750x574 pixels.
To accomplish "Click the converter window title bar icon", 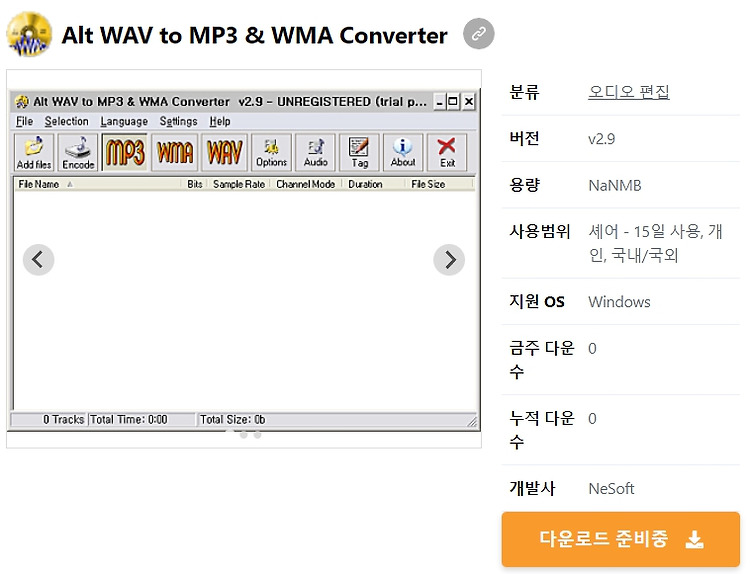I will [x=22, y=102].
